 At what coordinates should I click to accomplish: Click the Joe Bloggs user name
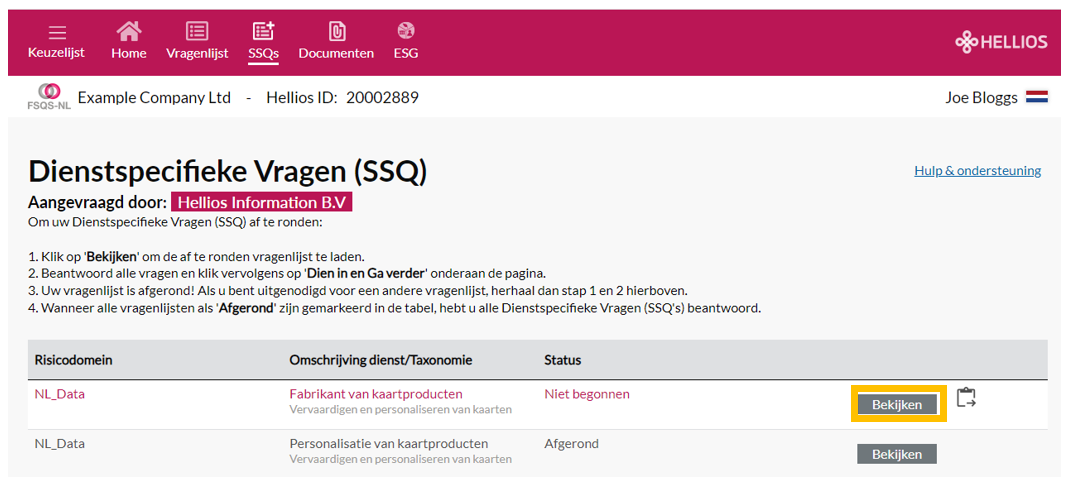[981, 97]
